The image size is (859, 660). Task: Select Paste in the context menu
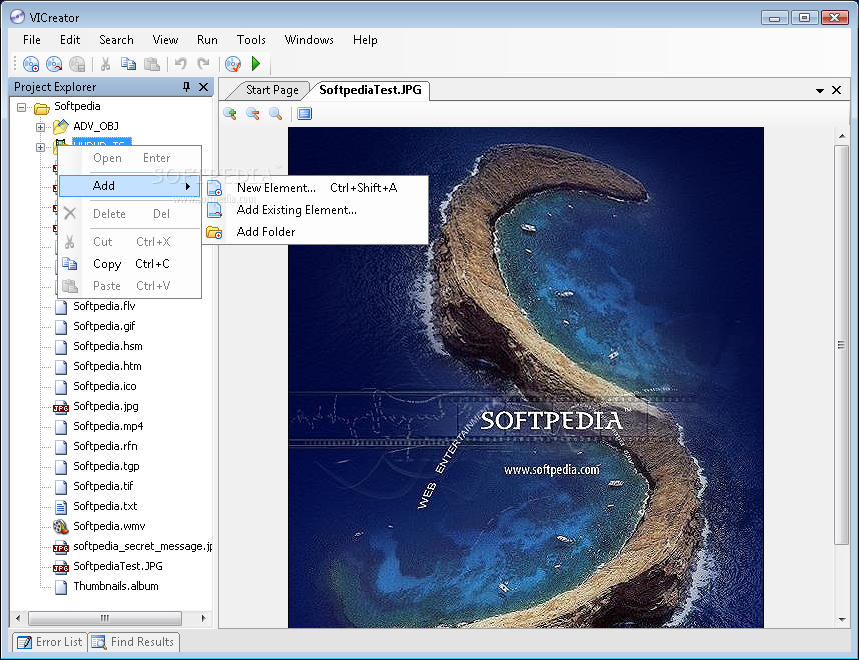130,286
